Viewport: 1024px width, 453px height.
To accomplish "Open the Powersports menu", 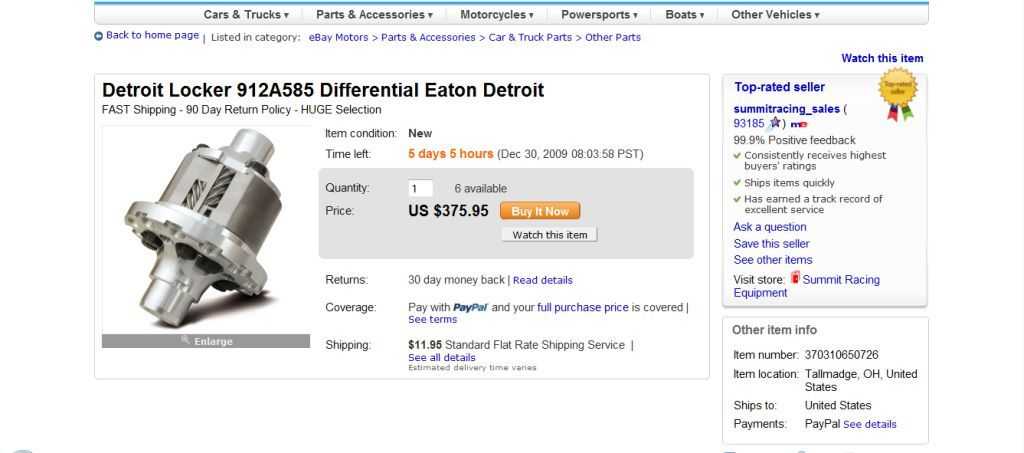I will (599, 14).
